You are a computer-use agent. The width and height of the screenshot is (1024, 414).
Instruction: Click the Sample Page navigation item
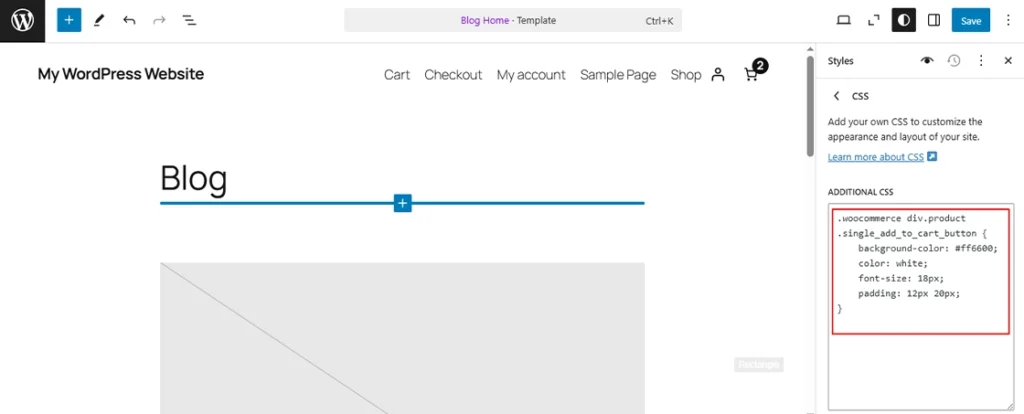618,75
